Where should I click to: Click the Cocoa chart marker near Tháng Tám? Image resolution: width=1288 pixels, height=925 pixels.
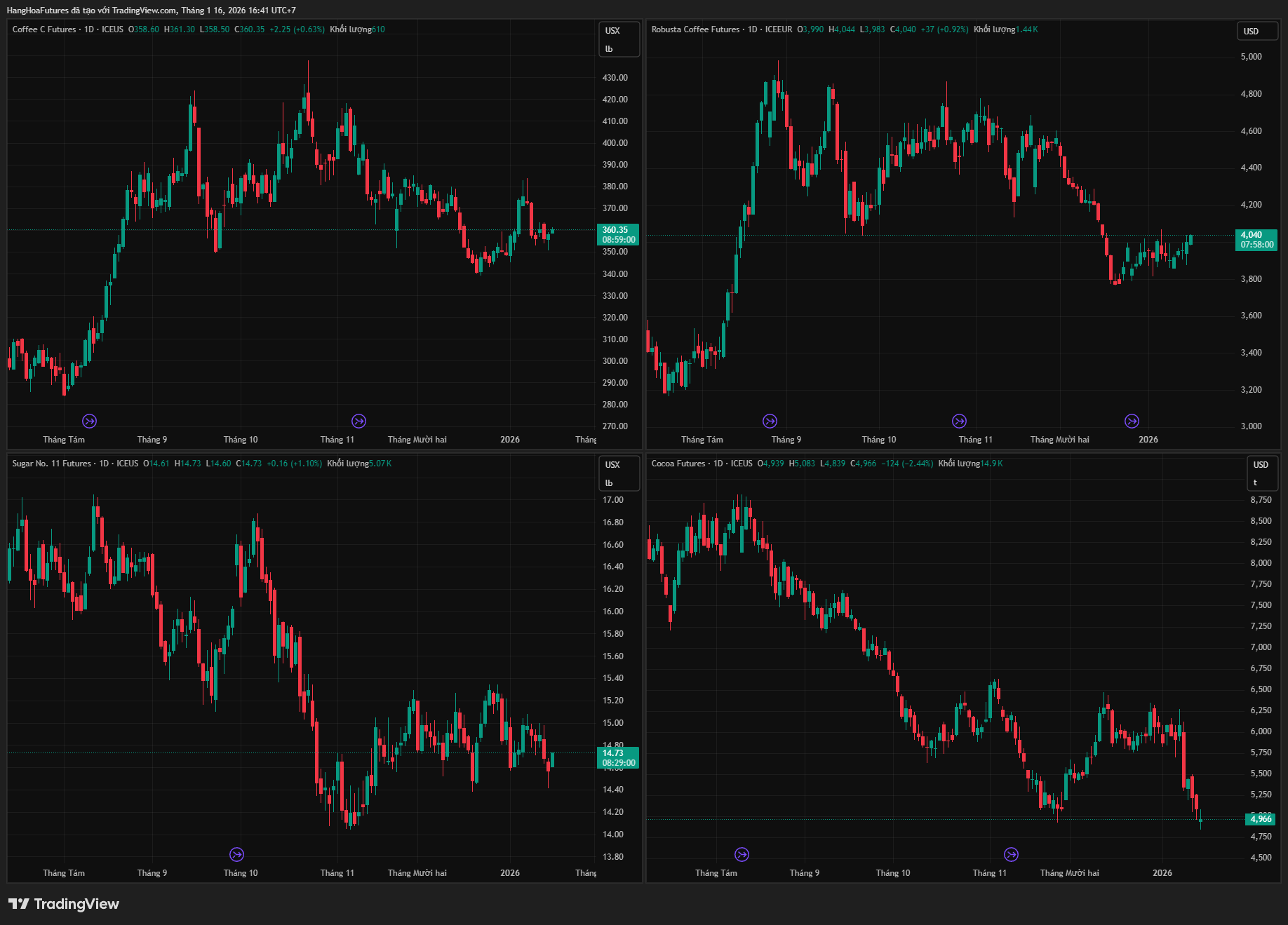tap(742, 854)
